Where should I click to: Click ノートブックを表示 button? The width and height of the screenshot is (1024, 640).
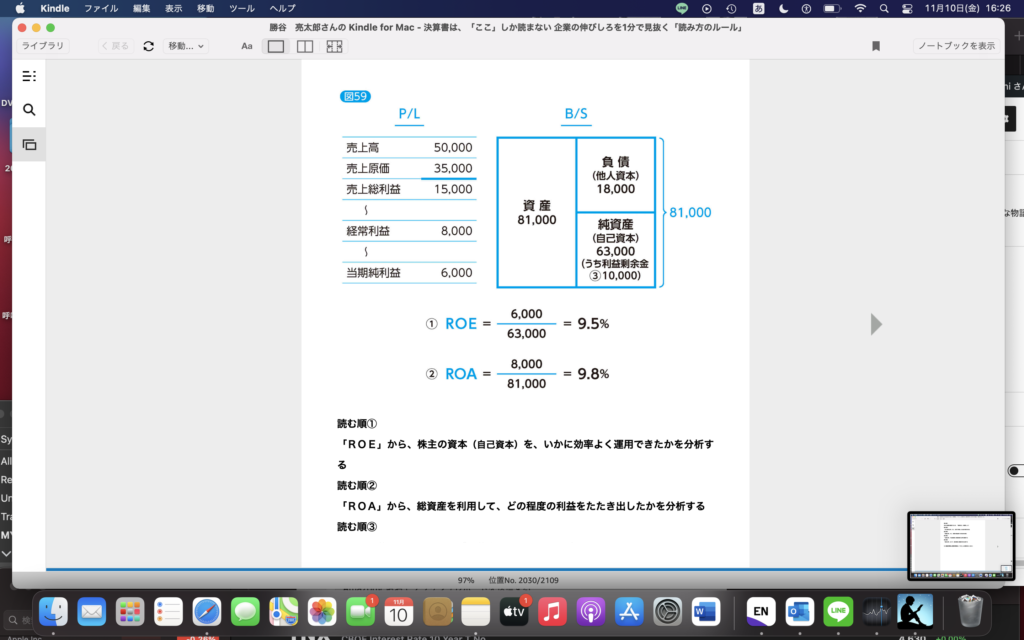coord(956,46)
